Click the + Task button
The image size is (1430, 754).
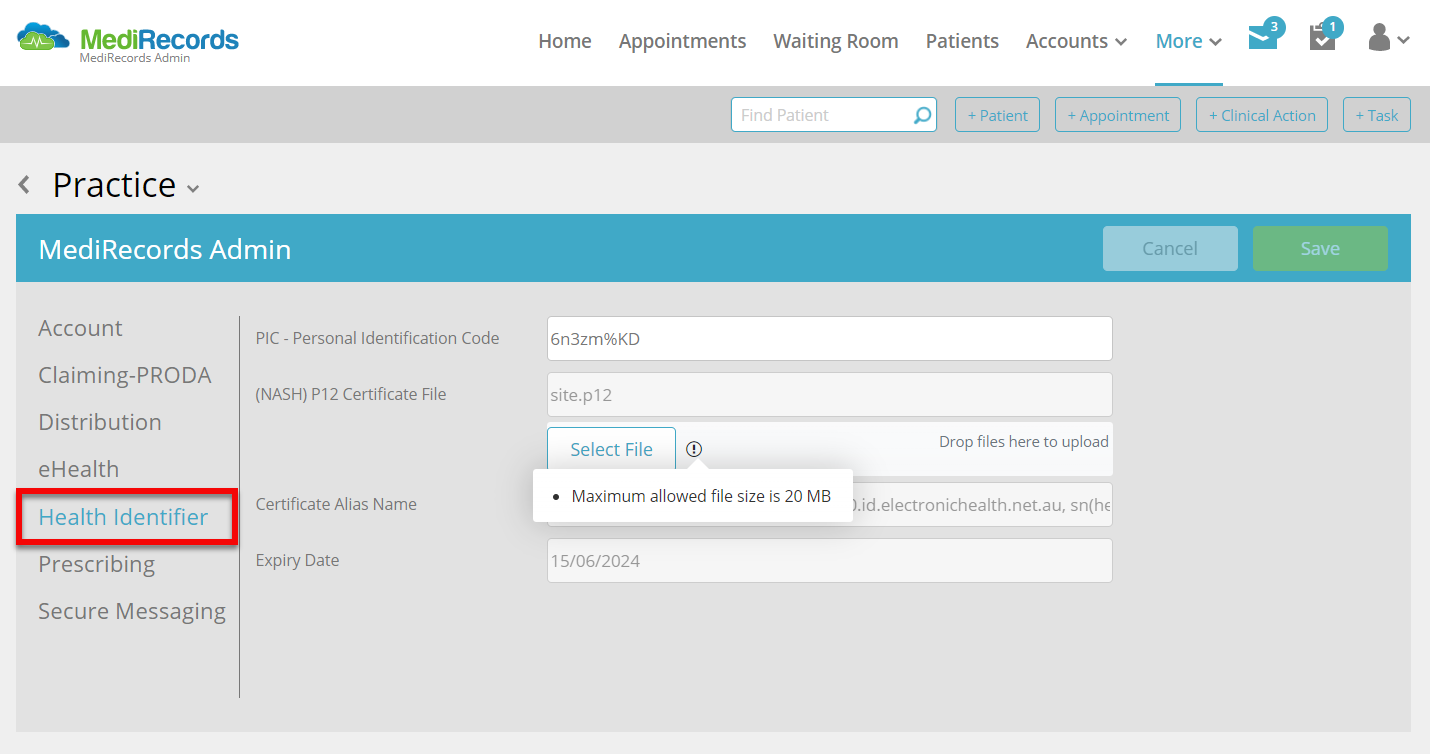1377,115
